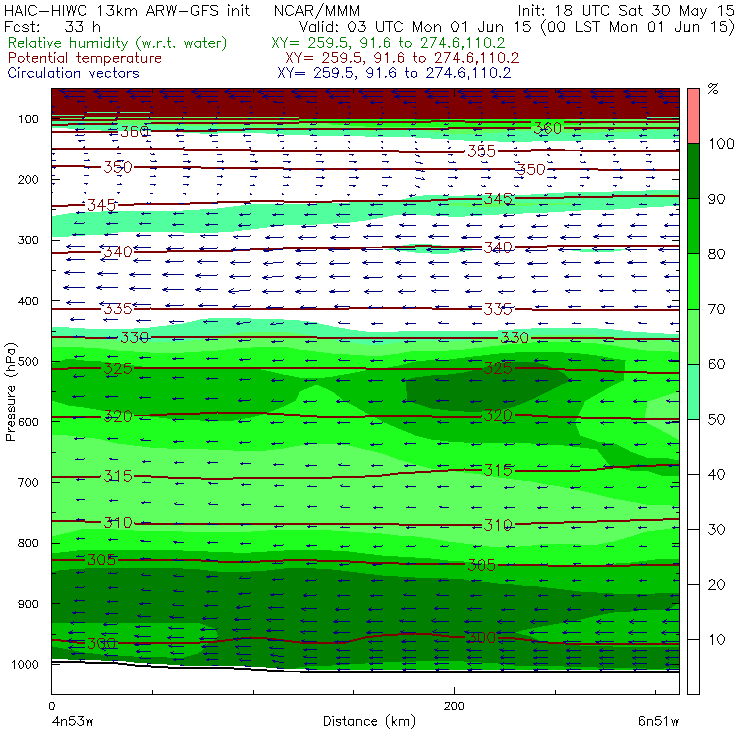Click the '70' colorbar scale label

point(717,309)
